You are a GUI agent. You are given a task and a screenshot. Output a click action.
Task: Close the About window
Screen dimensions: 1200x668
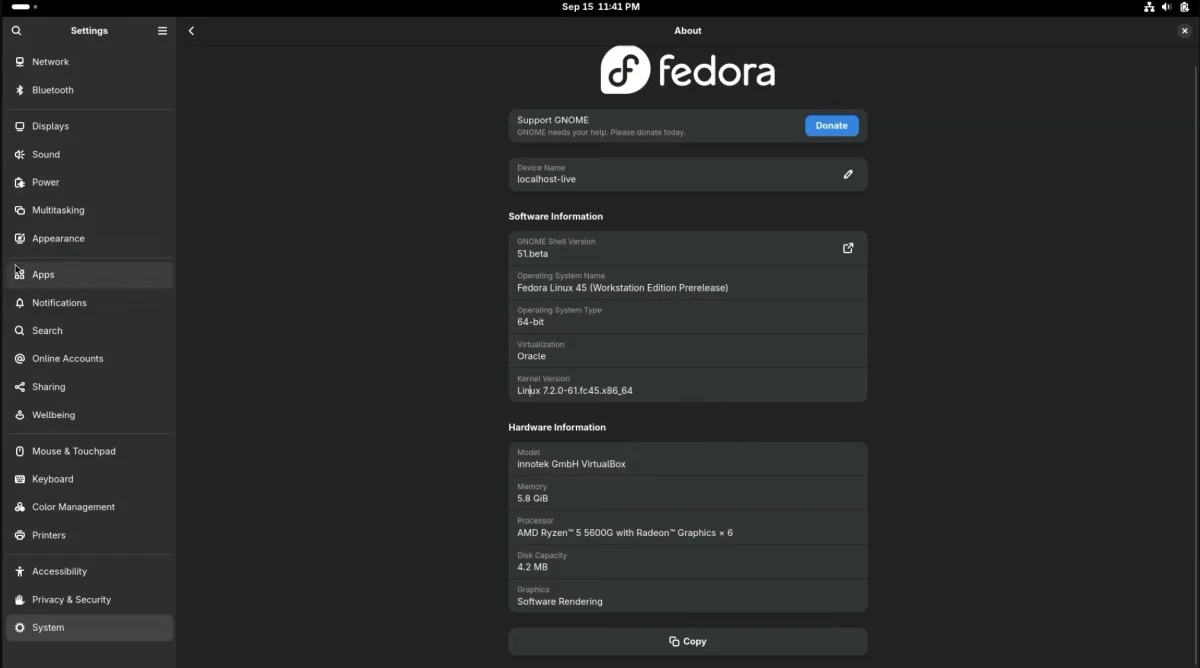click(1184, 31)
